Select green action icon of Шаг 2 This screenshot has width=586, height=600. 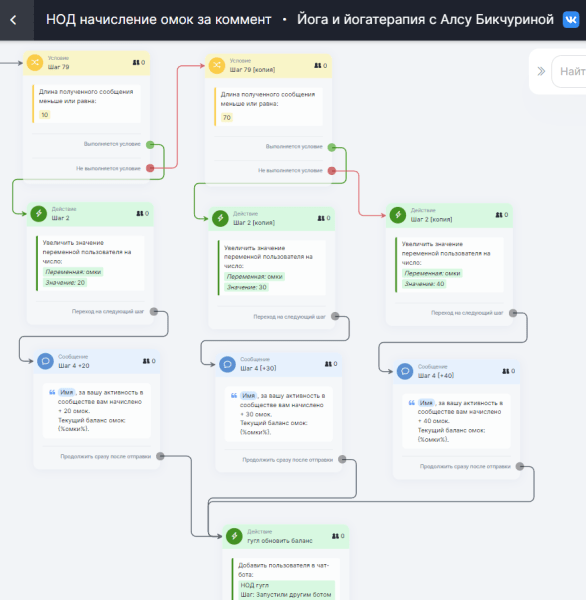(39, 214)
